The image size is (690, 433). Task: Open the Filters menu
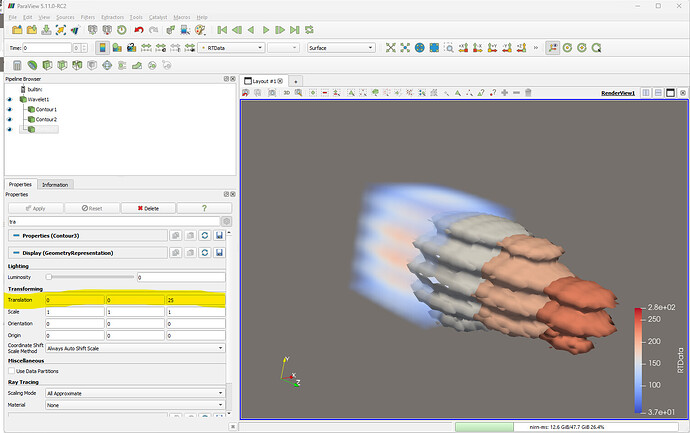click(x=88, y=17)
